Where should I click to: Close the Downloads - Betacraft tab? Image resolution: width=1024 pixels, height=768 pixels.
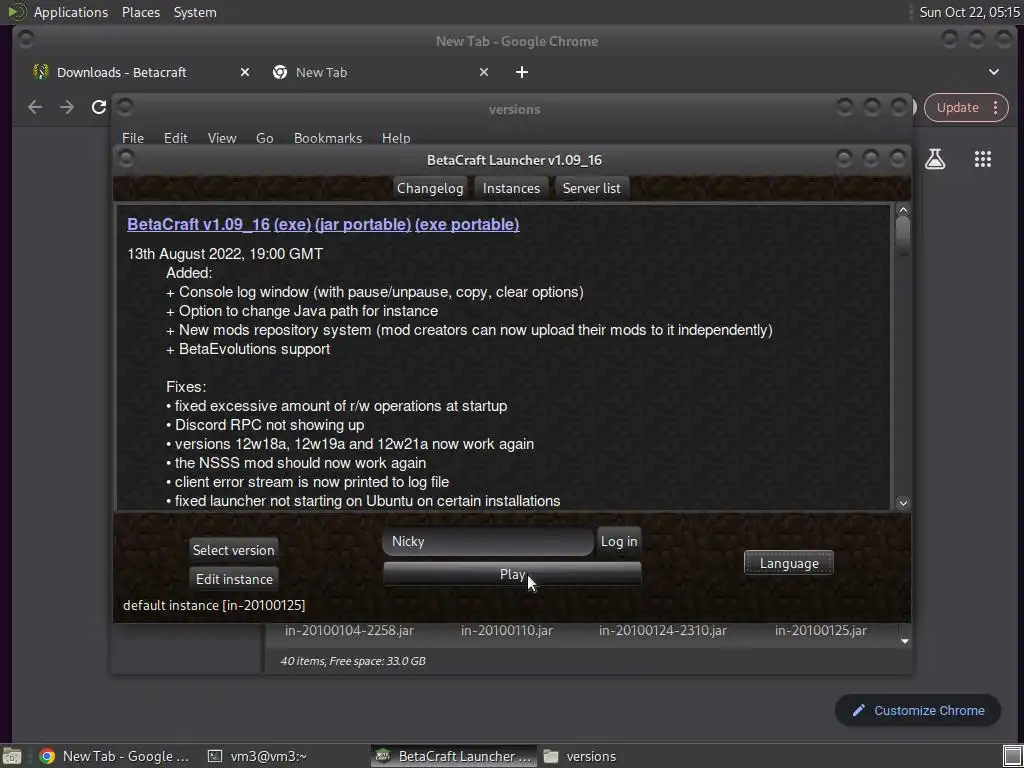point(244,72)
